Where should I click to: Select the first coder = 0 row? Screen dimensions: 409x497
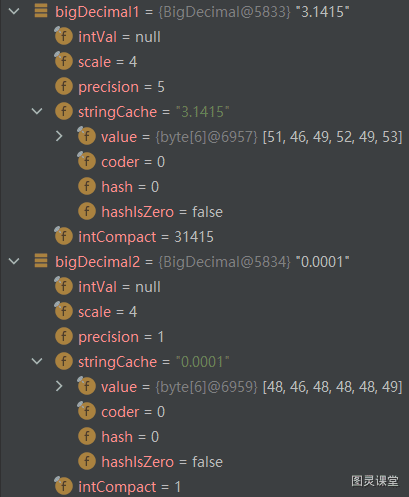pyautogui.click(x=204, y=162)
